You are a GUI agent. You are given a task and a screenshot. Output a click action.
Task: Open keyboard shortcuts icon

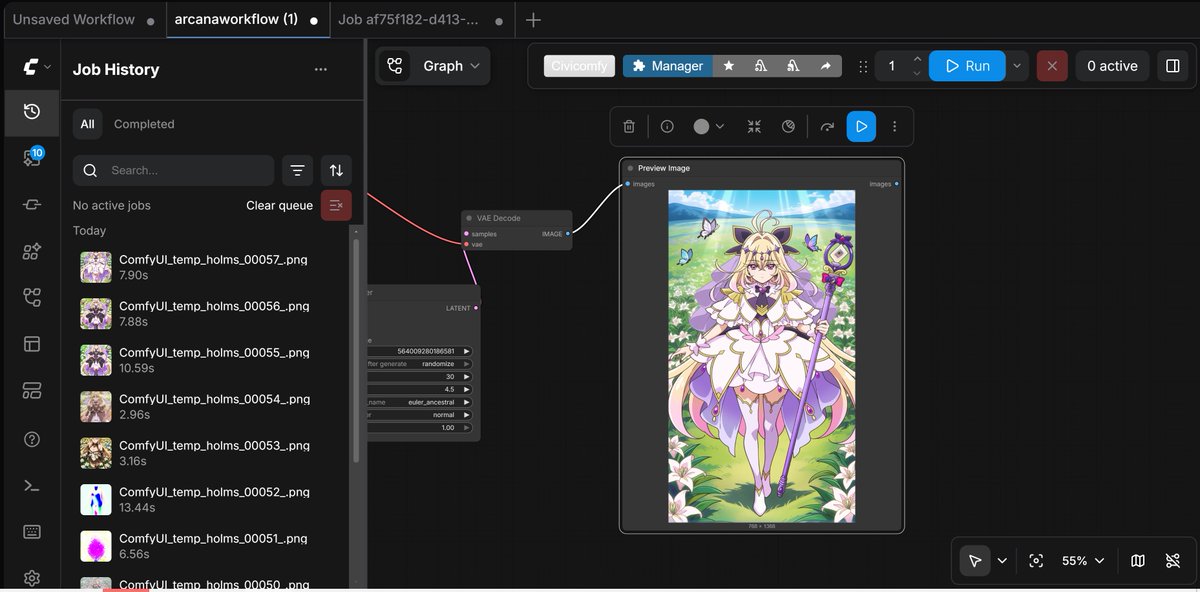(32, 532)
